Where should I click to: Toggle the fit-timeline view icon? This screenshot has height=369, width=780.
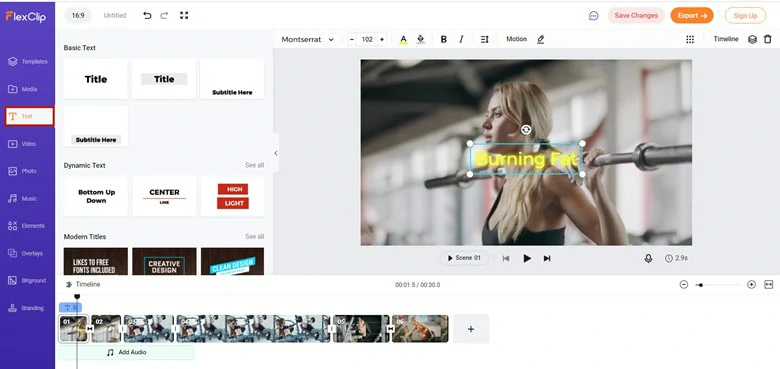point(769,284)
